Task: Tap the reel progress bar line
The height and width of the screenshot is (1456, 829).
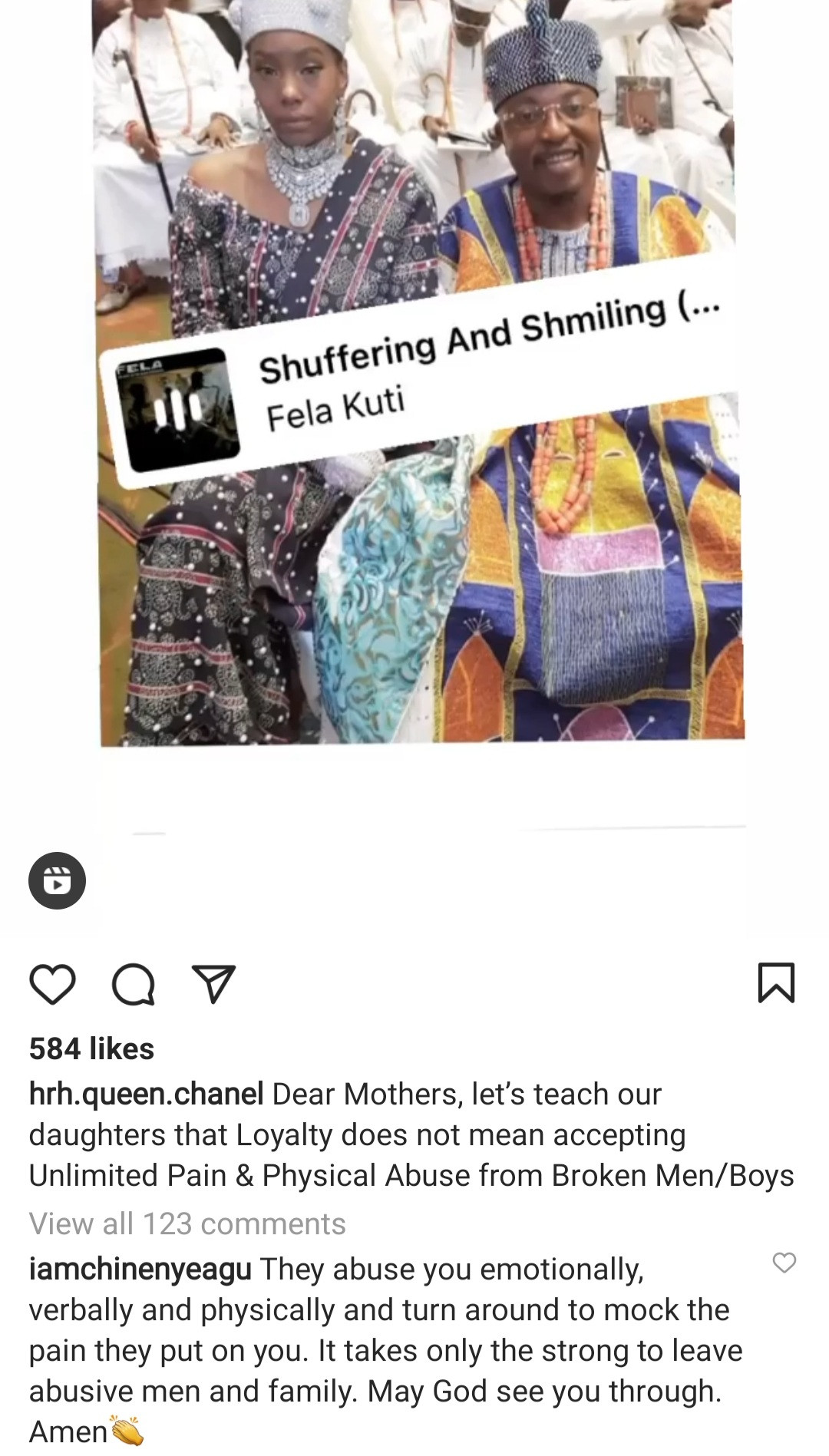Action: [439, 830]
